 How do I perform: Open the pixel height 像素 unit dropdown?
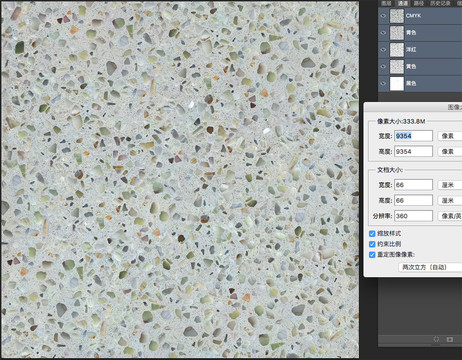point(450,151)
